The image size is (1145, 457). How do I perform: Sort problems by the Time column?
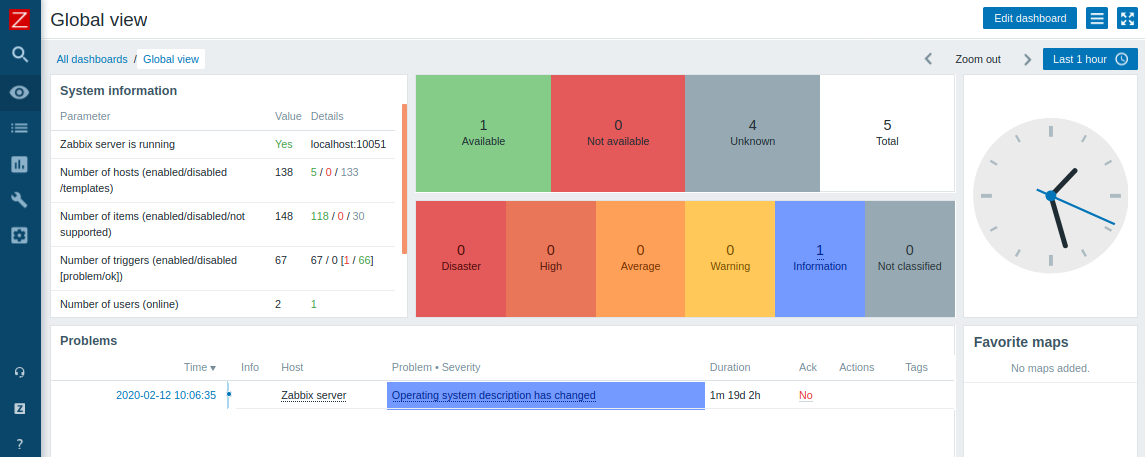click(x=200, y=367)
